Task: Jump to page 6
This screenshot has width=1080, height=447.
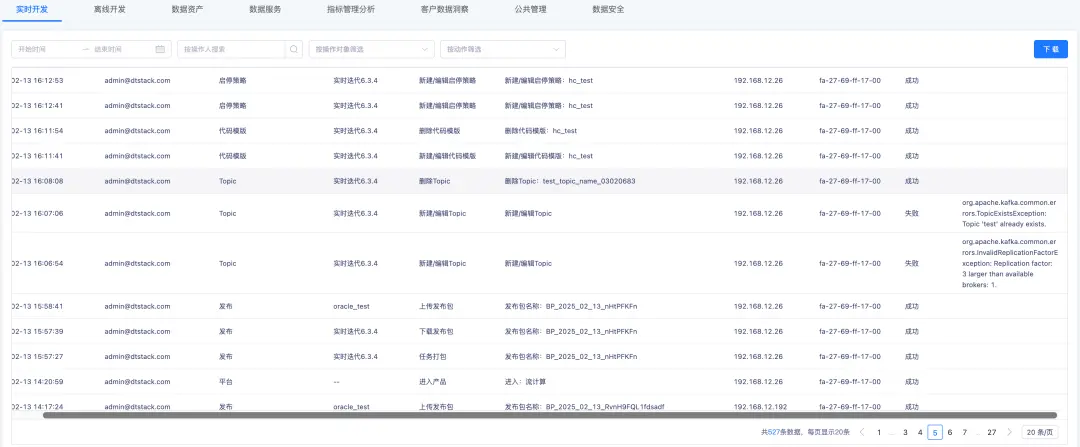Action: (x=950, y=433)
